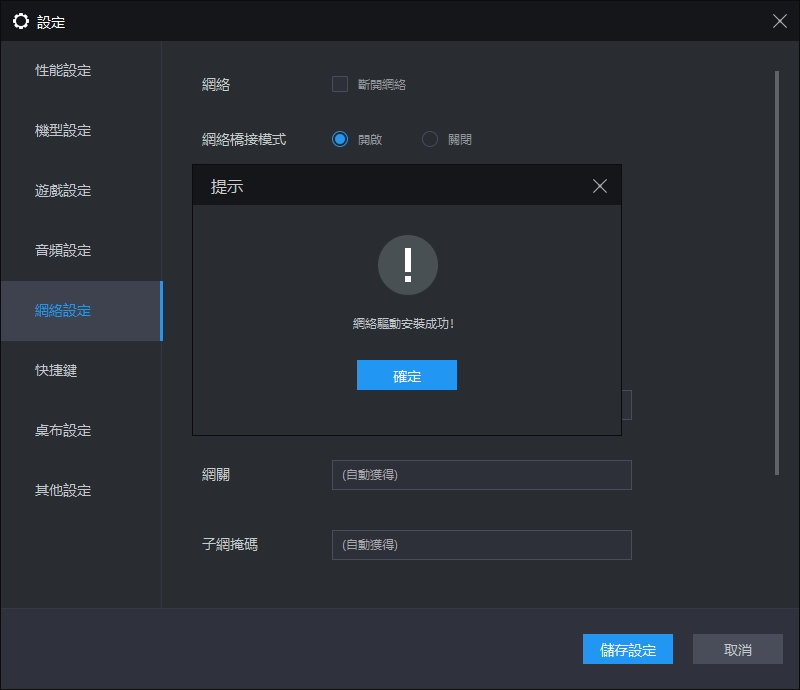This screenshot has height=690, width=800.
Task: Close the 提示 prompt dialog
Action: point(600,186)
